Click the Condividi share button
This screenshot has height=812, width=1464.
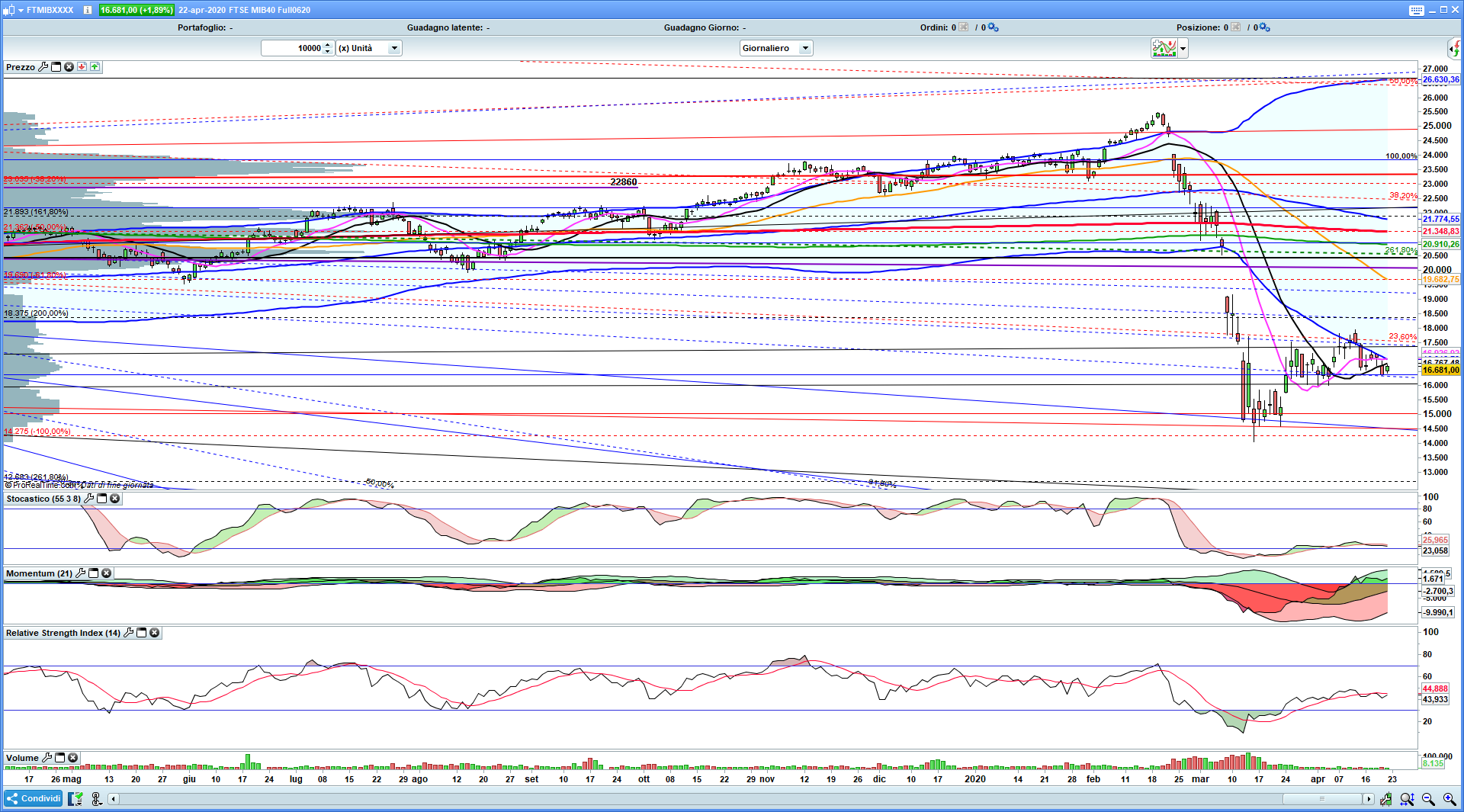click(33, 798)
